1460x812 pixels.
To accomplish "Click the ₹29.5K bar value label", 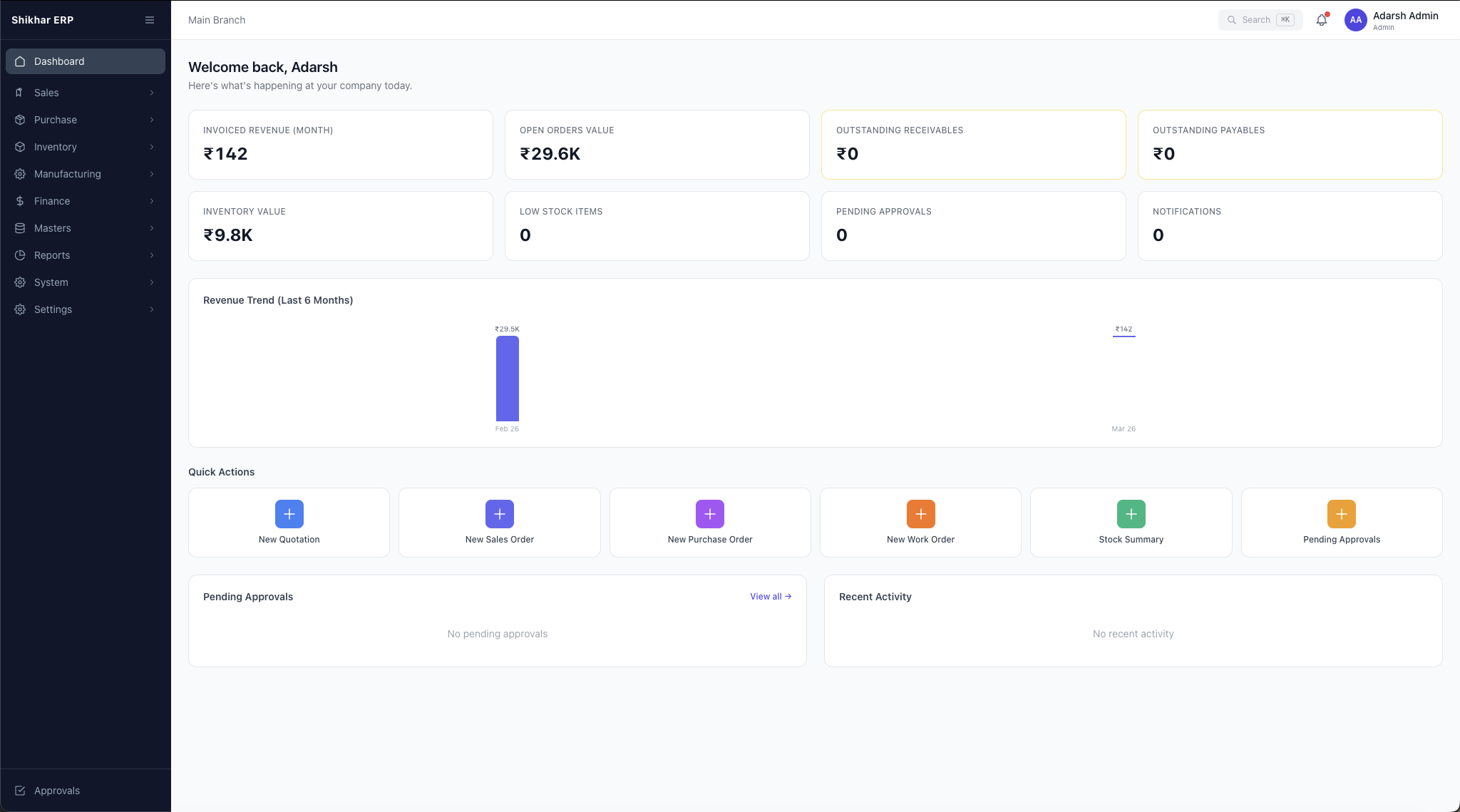I will click(508, 329).
